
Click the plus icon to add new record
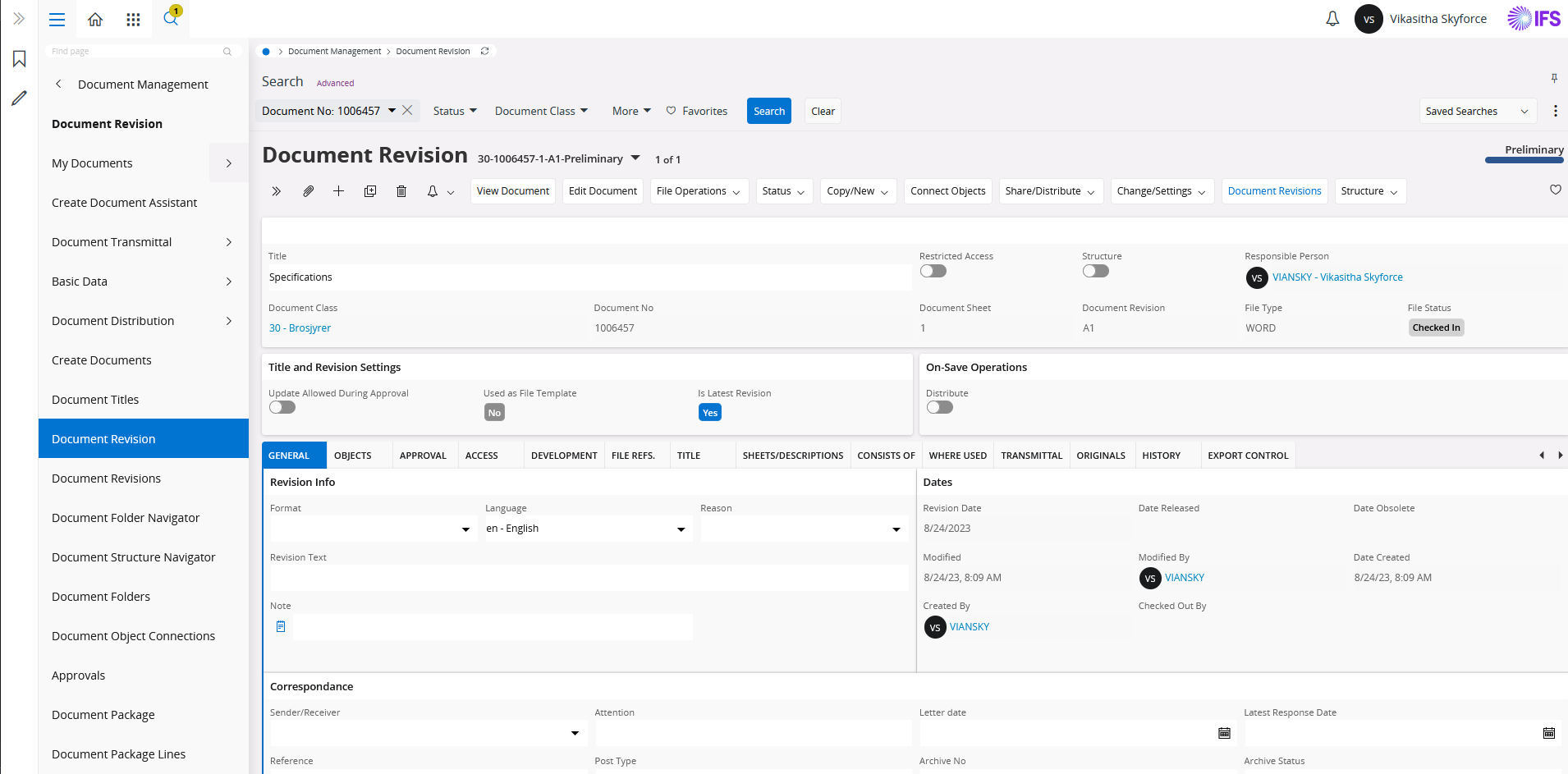pos(338,191)
